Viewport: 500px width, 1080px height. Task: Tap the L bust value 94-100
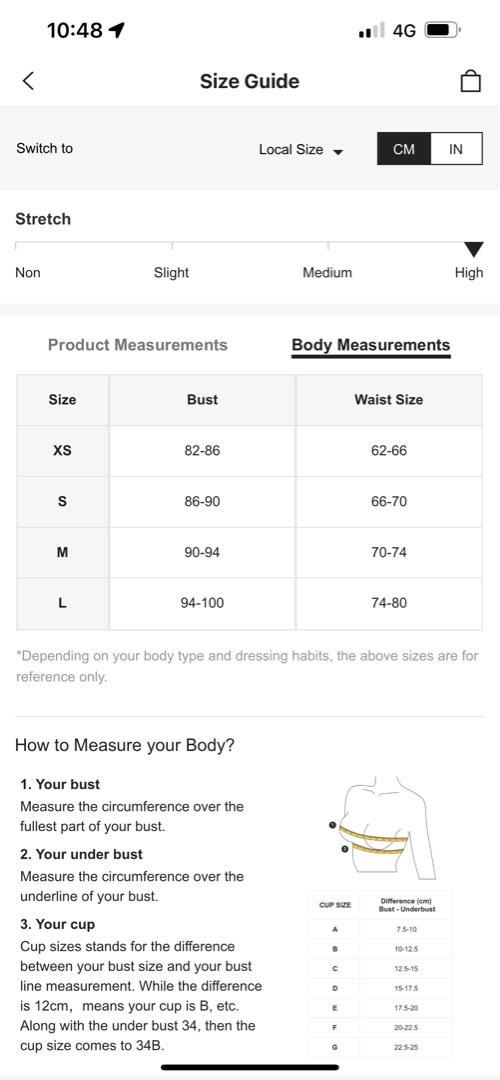pyautogui.click(x=202, y=603)
